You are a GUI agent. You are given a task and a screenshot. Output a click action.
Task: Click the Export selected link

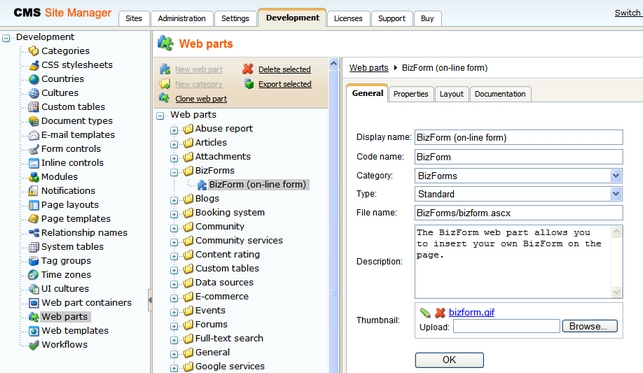point(285,84)
